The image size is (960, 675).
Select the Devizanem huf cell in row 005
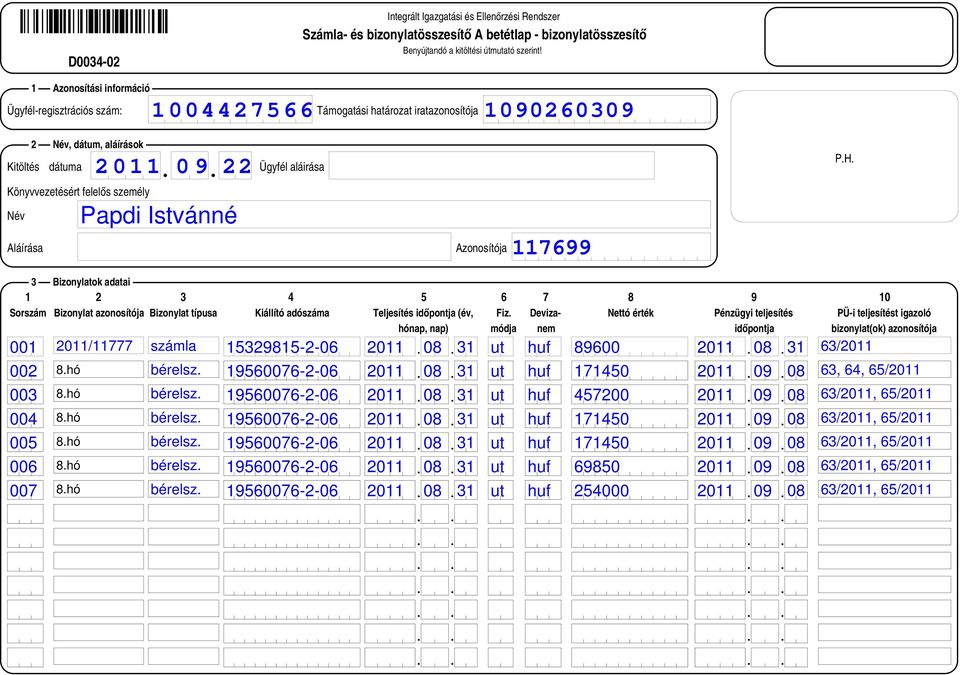coord(542,442)
